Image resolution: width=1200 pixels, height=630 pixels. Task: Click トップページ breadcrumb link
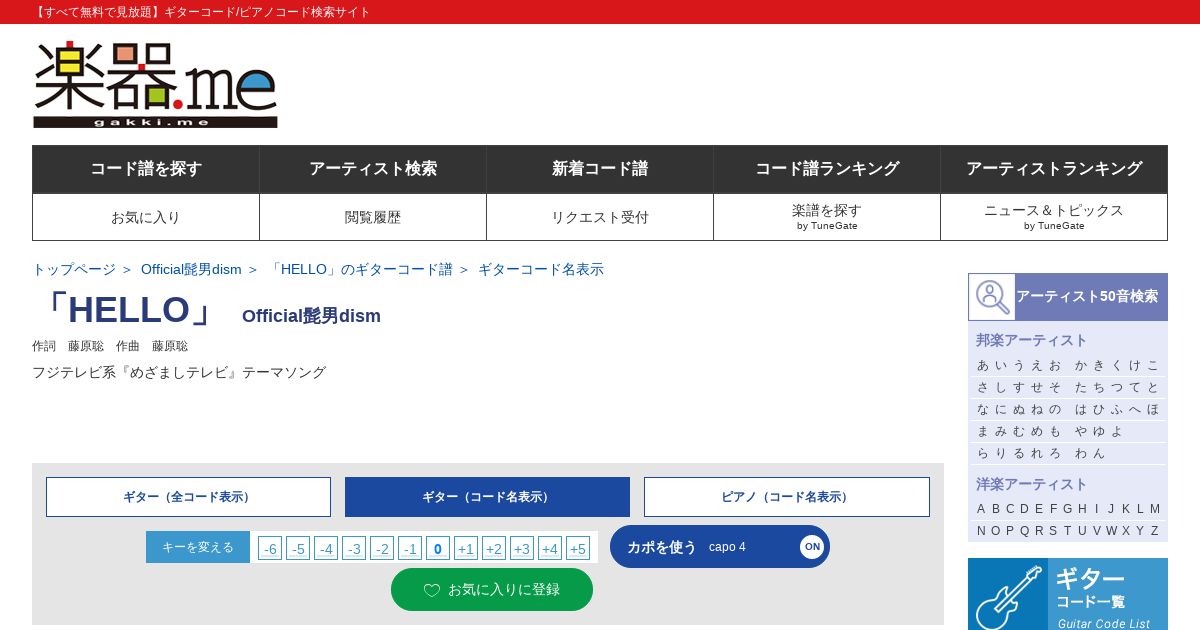[x=74, y=269]
